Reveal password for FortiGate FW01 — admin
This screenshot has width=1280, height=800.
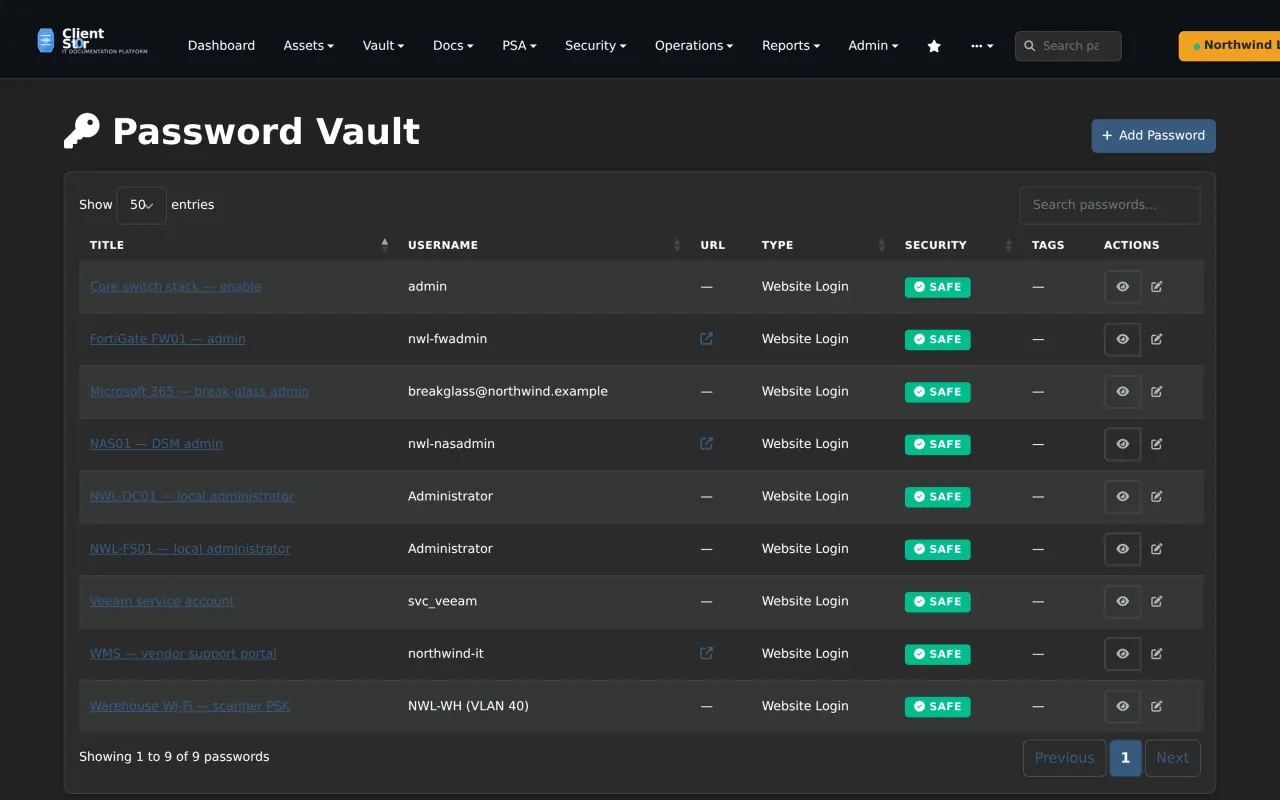1122,339
